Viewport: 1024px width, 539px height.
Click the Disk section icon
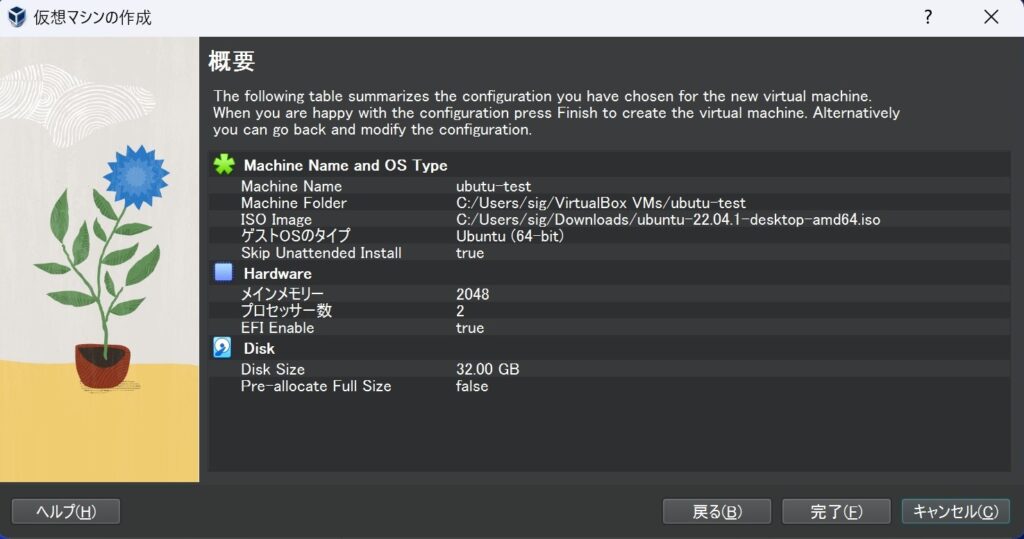tap(224, 348)
